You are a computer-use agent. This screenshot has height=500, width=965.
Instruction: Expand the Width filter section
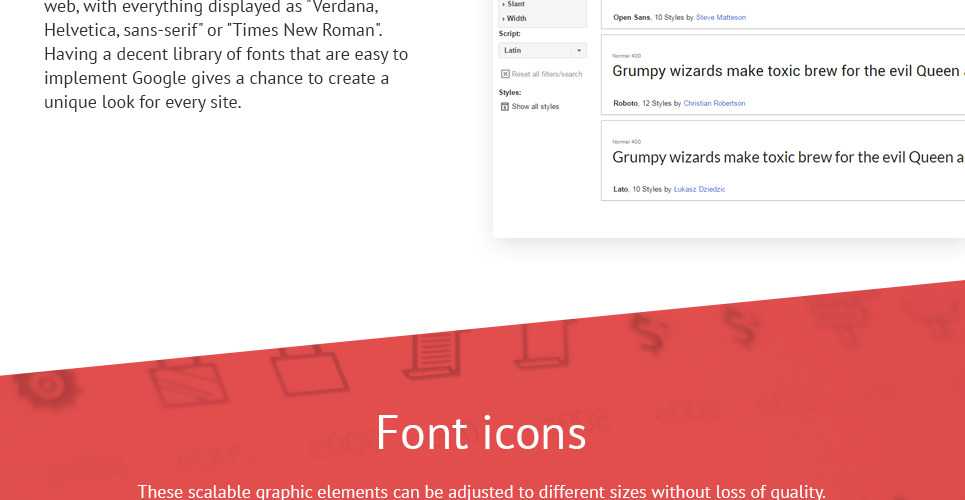click(516, 18)
